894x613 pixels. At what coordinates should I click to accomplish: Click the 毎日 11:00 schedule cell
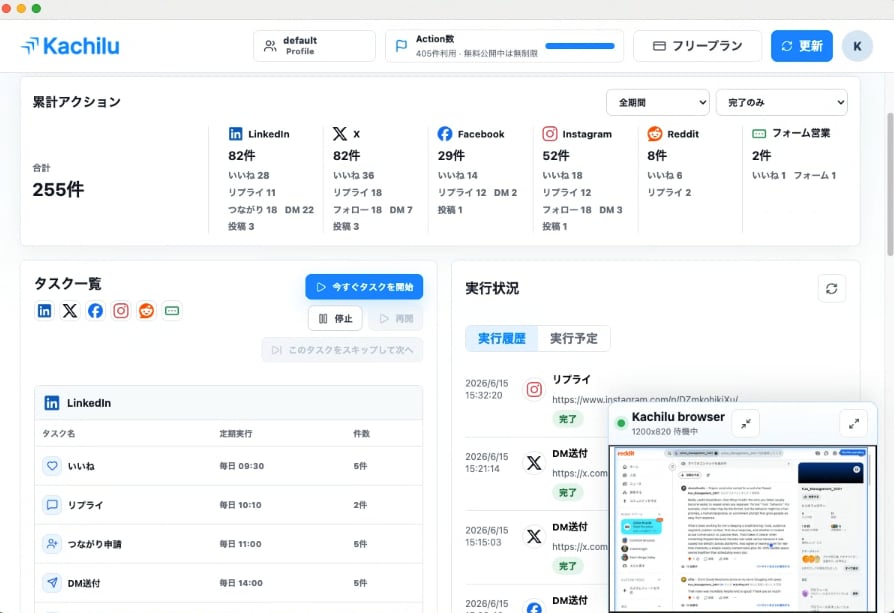(241, 544)
